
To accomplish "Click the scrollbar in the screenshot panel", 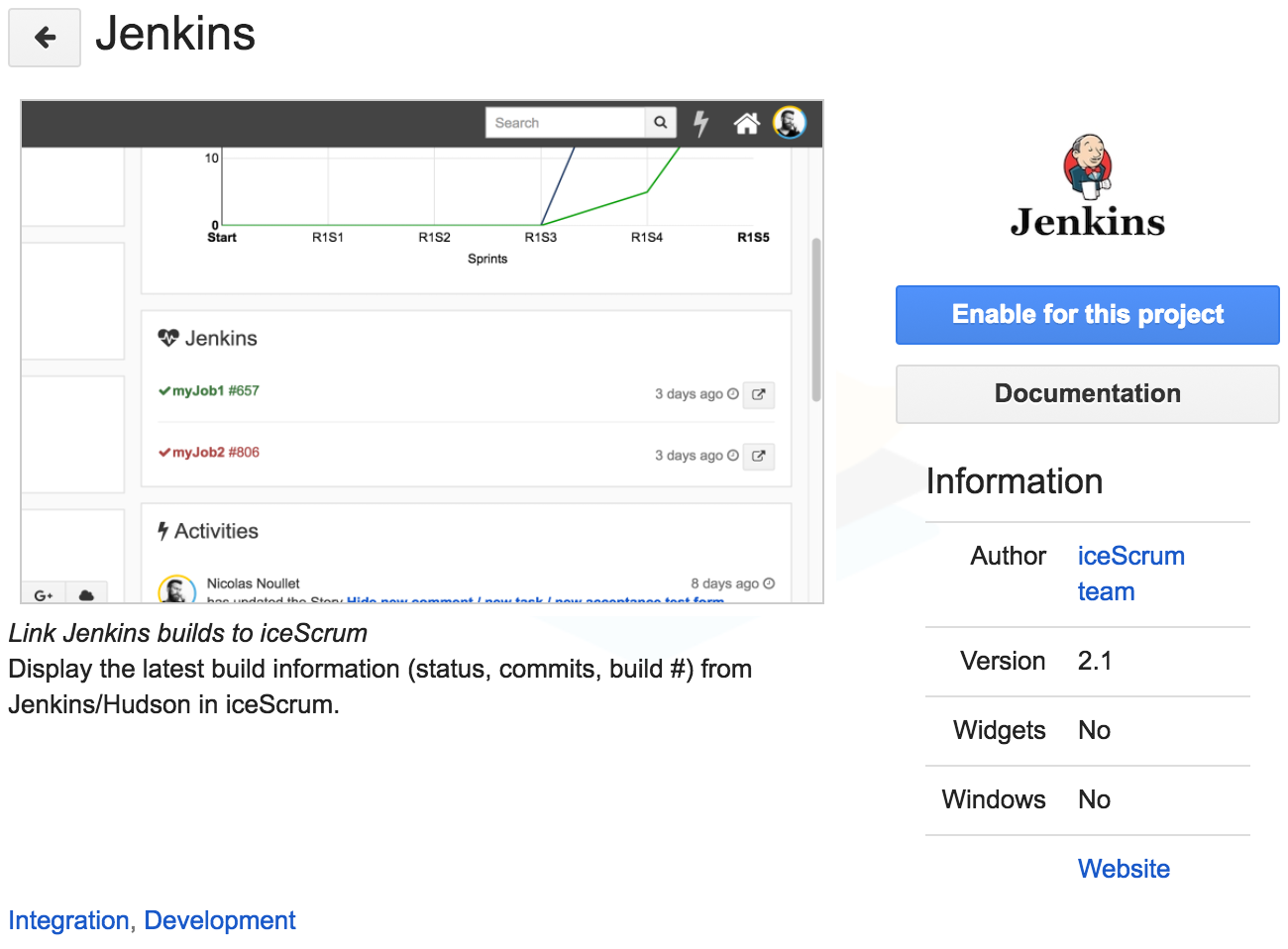I will 816,319.
